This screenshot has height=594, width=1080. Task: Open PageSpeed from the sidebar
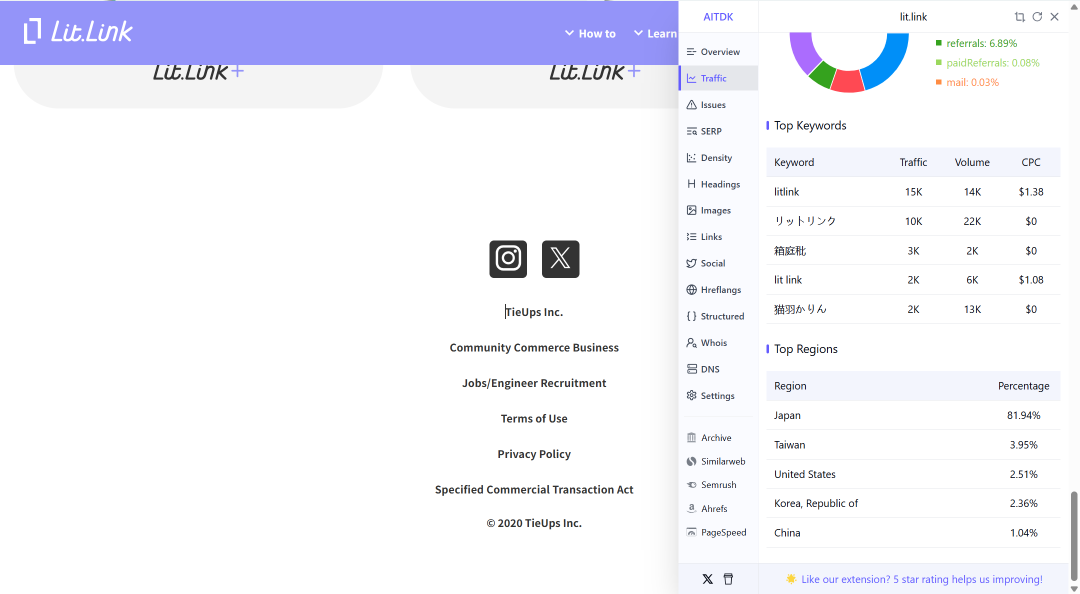(x=717, y=532)
